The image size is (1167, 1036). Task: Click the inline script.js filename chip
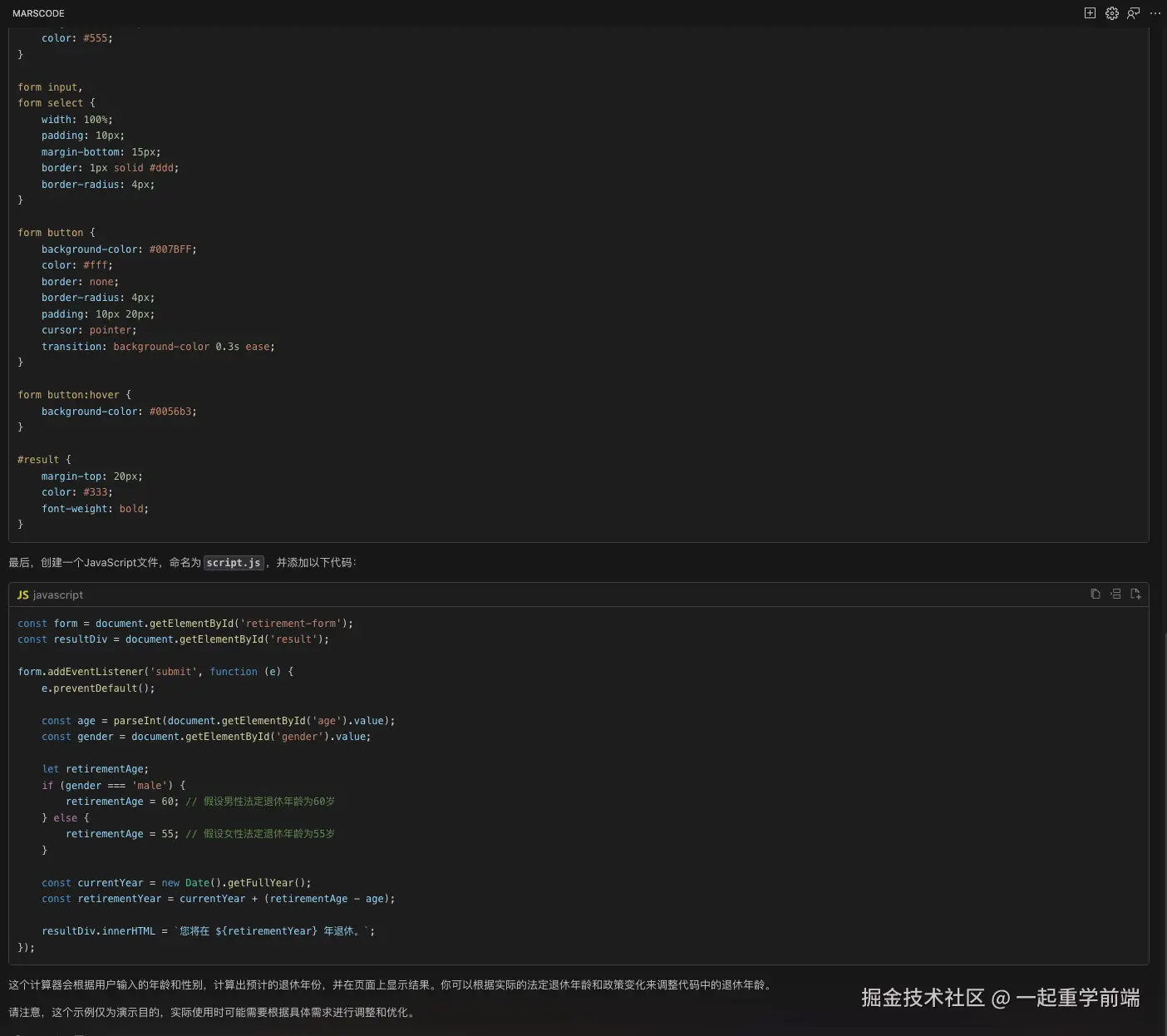click(x=234, y=563)
